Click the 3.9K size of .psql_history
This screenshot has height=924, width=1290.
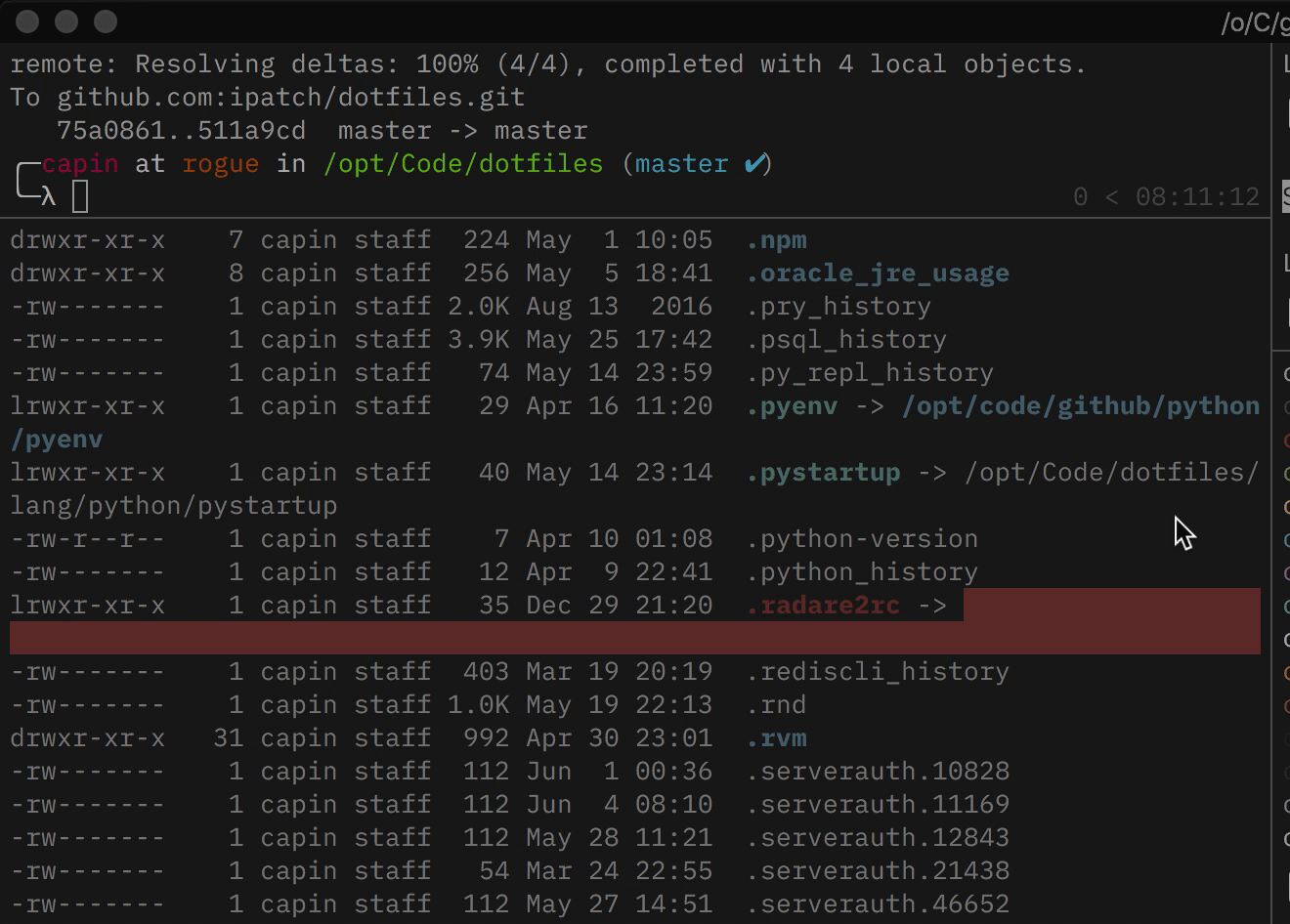pos(479,340)
